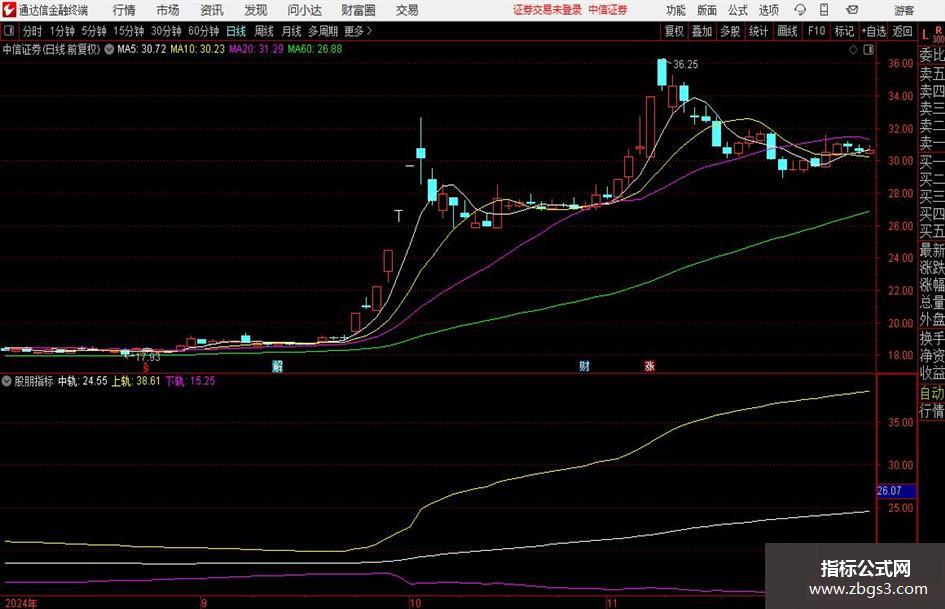Select the 多周期 multi-period tab
Image resolution: width=945 pixels, height=609 pixels.
coord(322,31)
